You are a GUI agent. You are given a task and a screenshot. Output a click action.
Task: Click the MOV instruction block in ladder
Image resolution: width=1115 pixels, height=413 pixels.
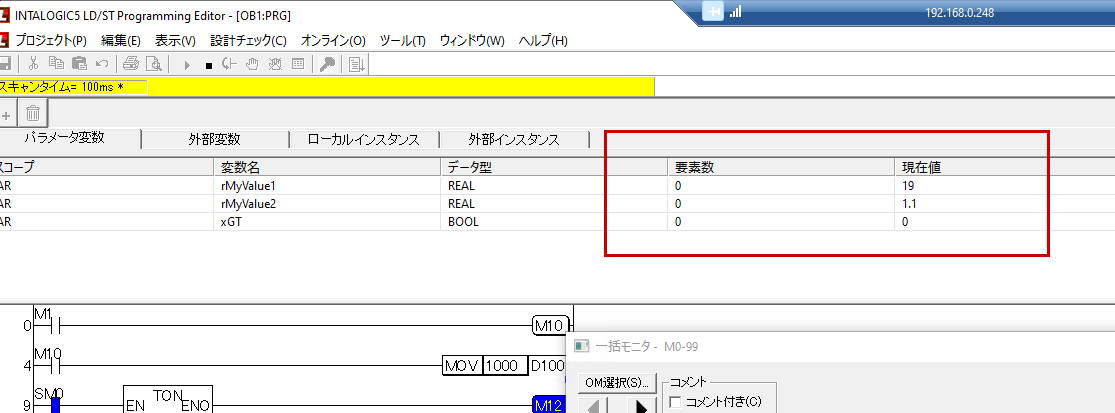tap(462, 365)
